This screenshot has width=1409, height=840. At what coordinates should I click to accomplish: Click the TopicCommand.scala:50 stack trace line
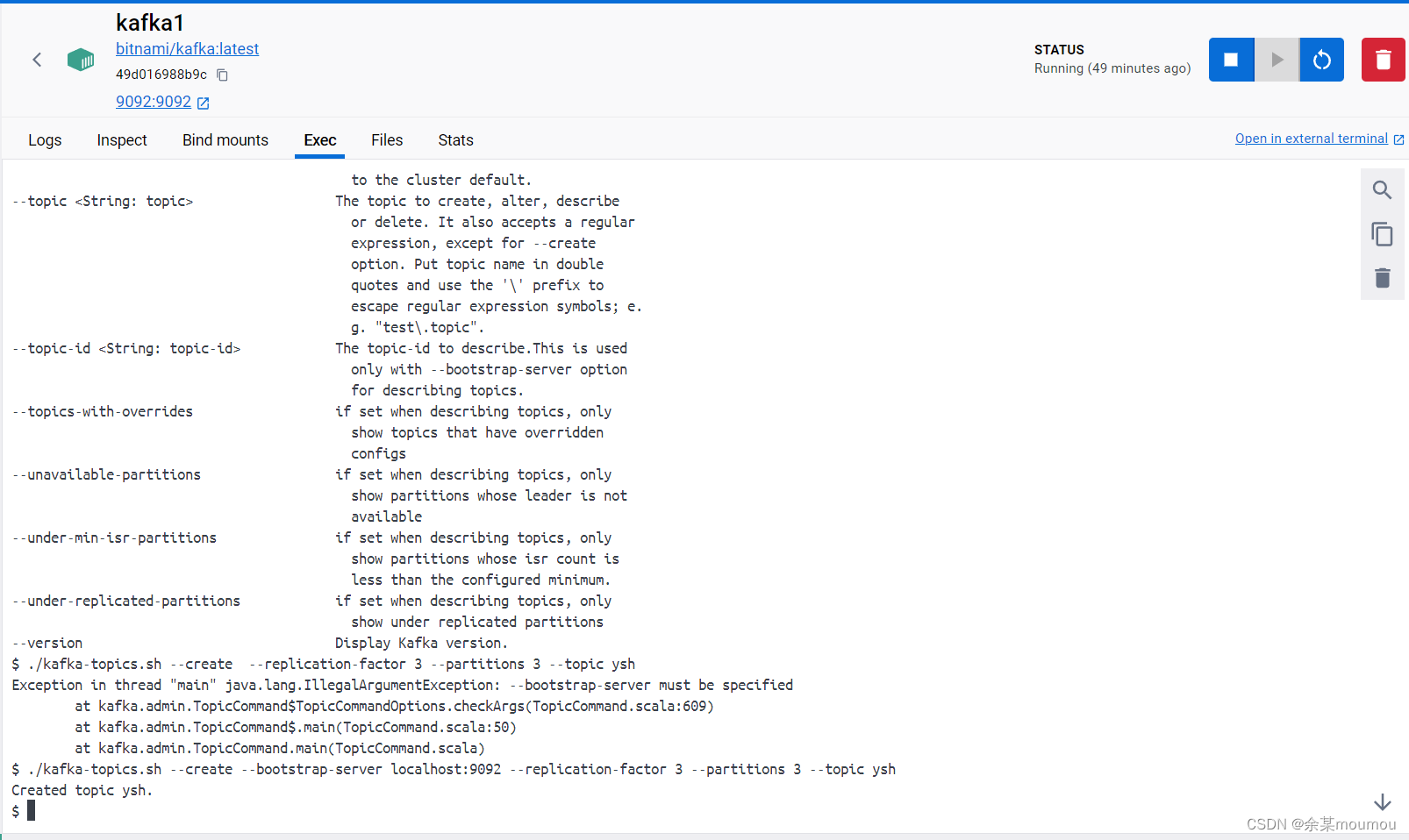[296, 727]
